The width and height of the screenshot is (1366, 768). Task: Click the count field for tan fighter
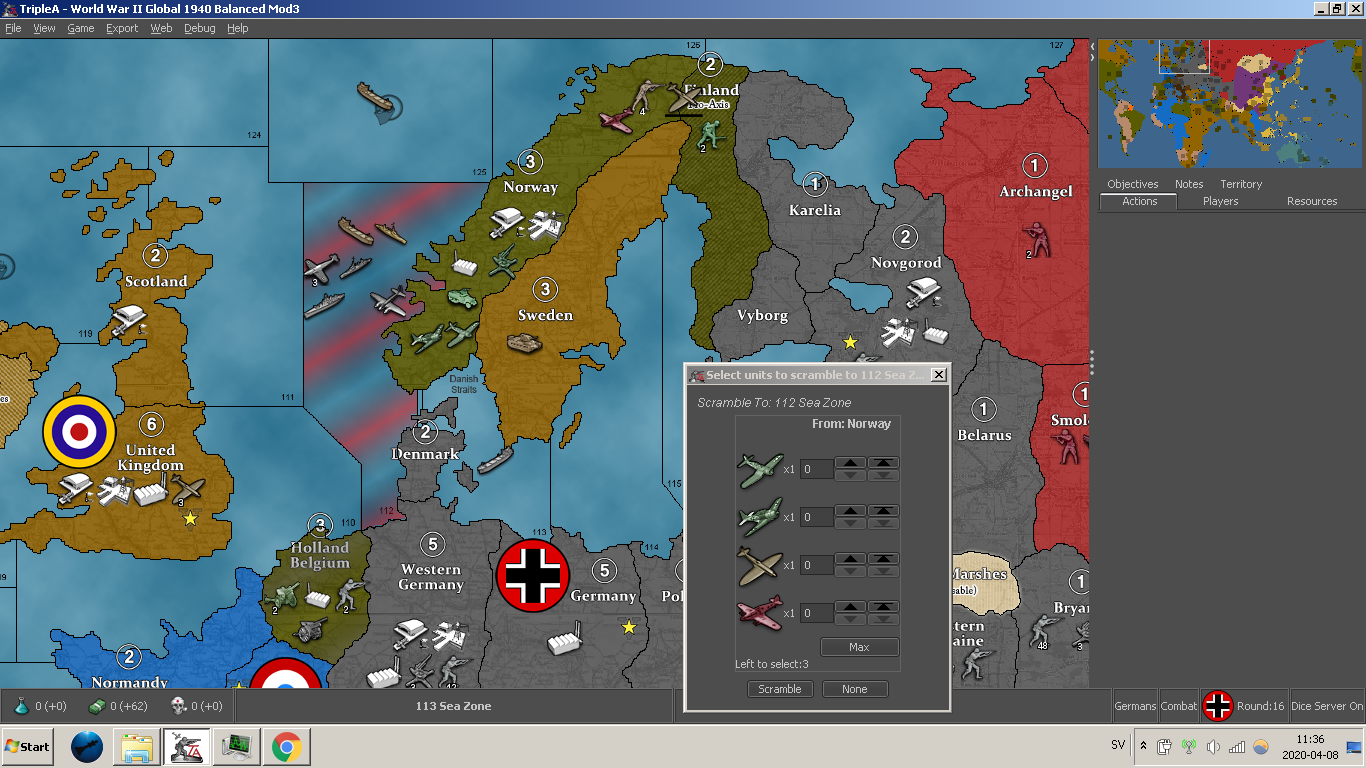816,565
